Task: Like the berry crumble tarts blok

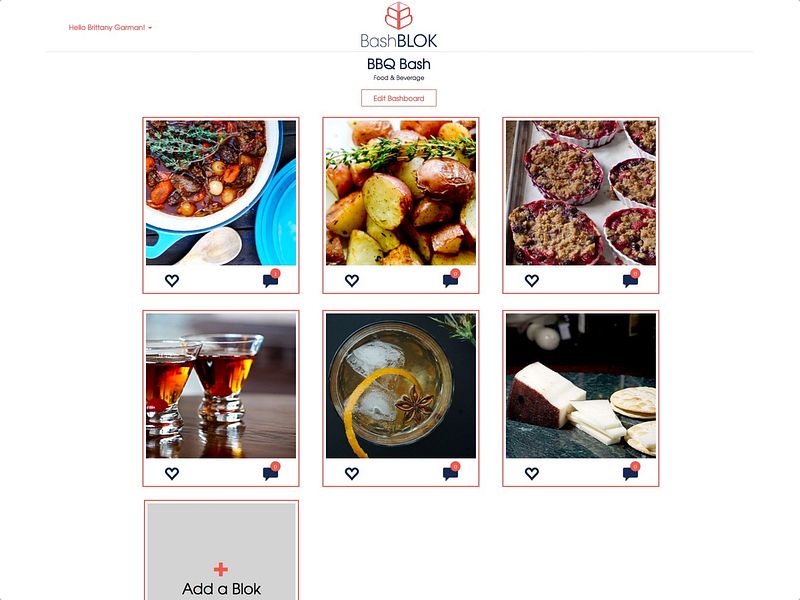Action: coord(532,280)
